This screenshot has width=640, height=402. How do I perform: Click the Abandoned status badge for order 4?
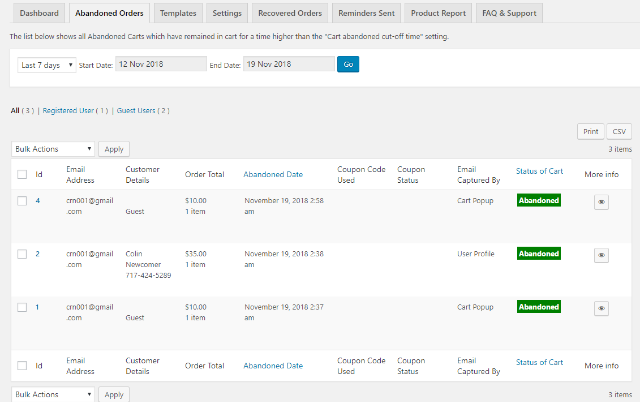539,200
